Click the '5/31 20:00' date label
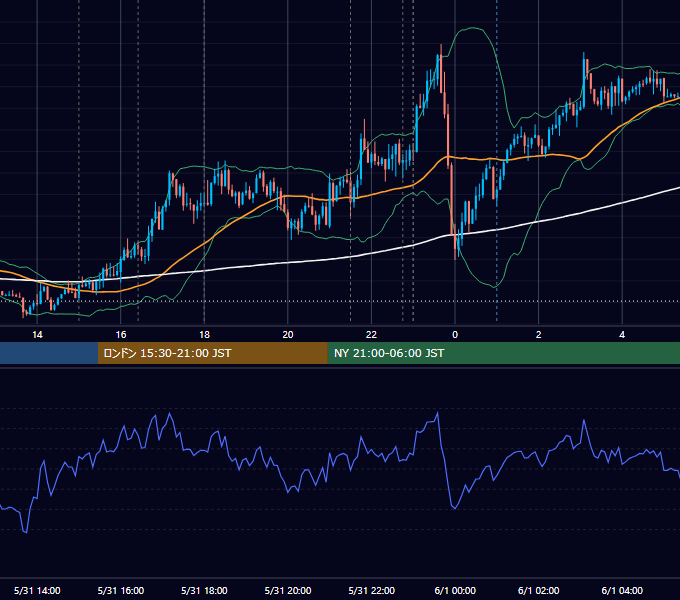 coord(288,590)
